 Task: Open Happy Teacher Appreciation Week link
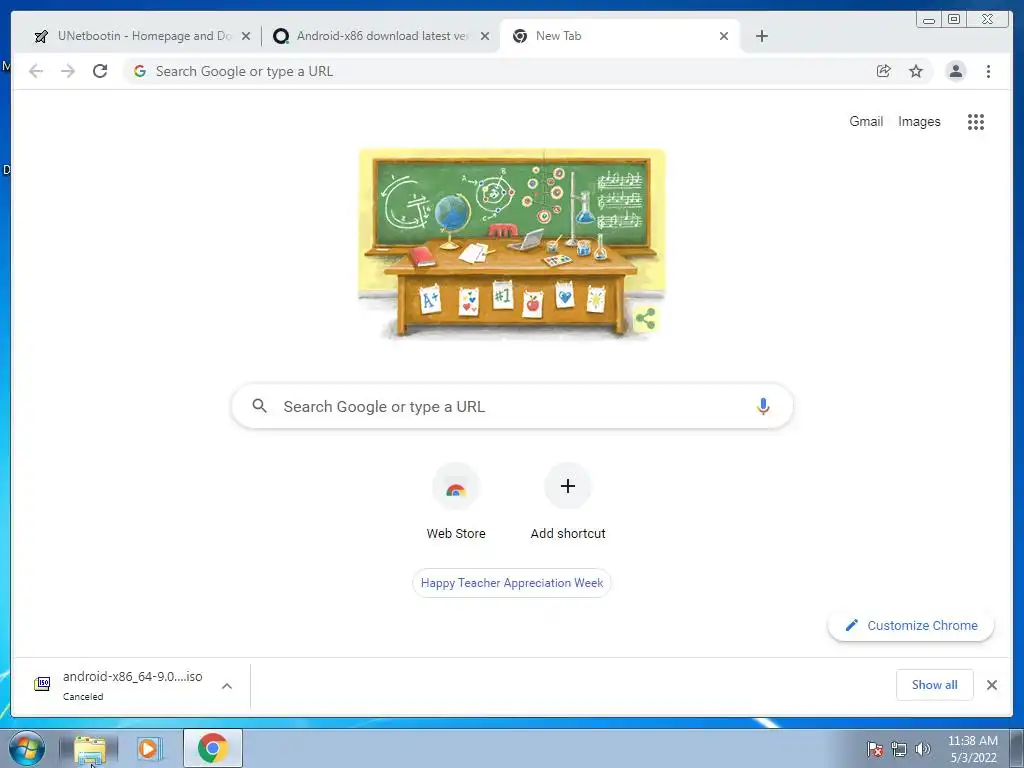(x=512, y=583)
